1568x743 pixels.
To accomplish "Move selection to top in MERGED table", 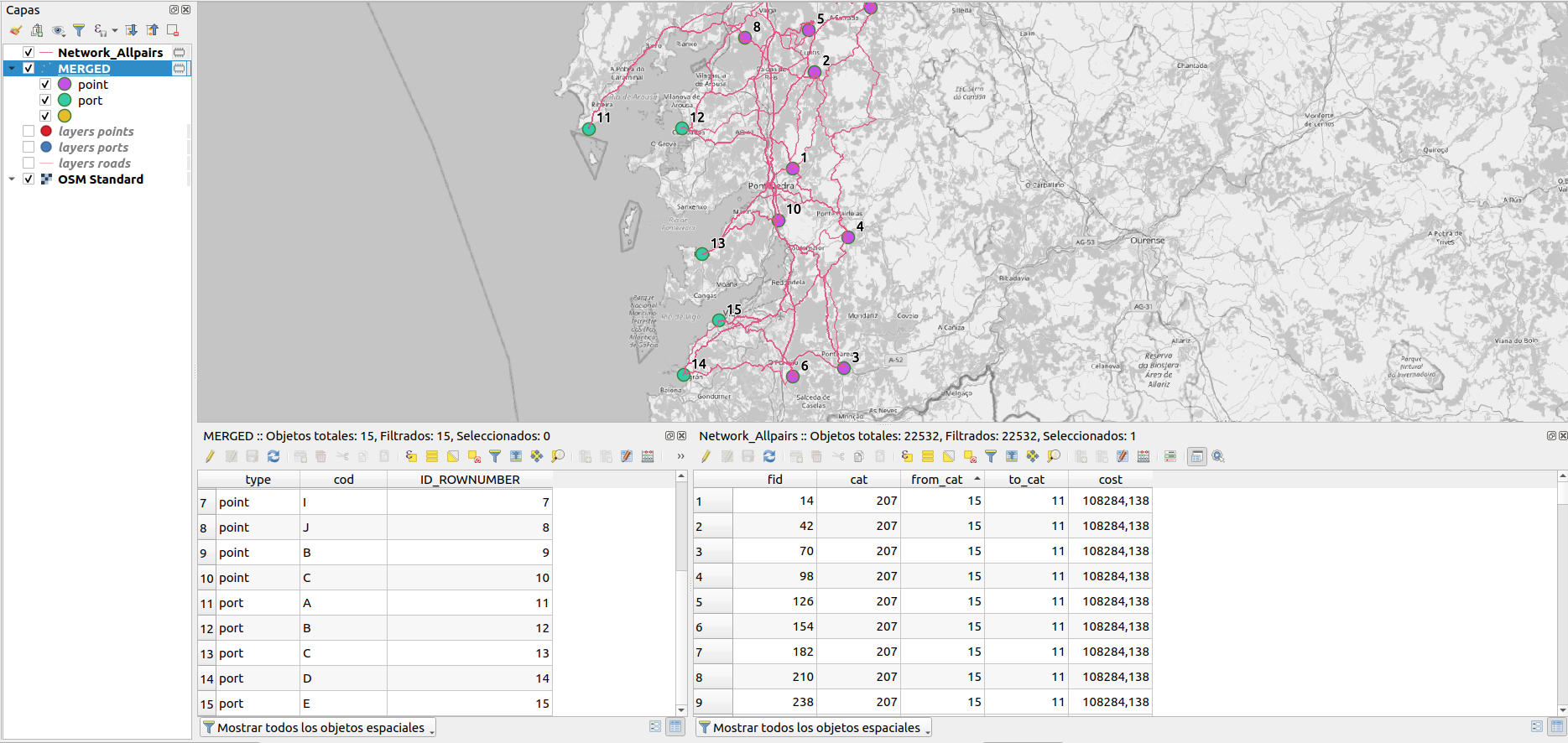I will [x=516, y=456].
